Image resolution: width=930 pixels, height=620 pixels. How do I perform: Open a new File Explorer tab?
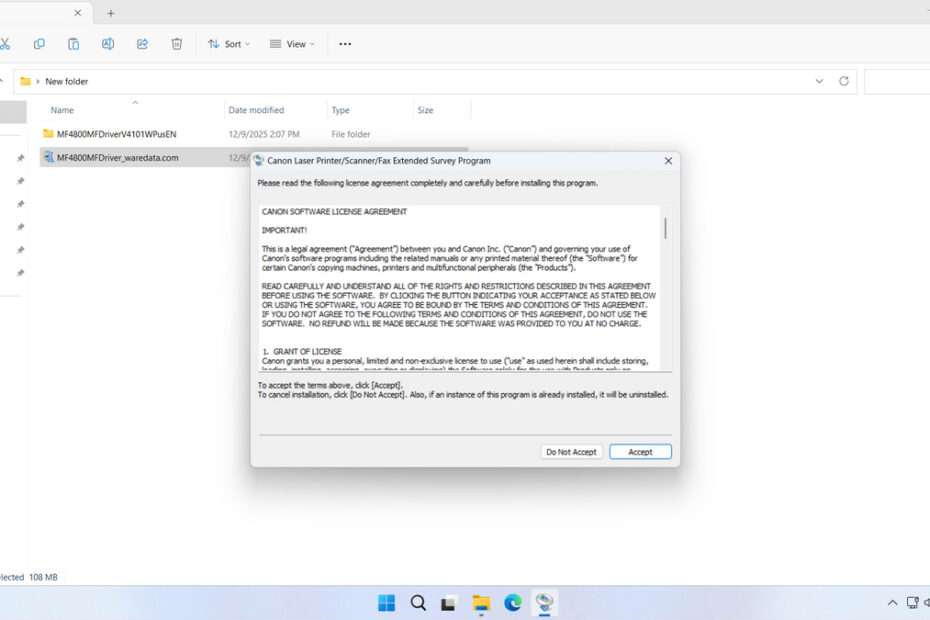tap(111, 13)
